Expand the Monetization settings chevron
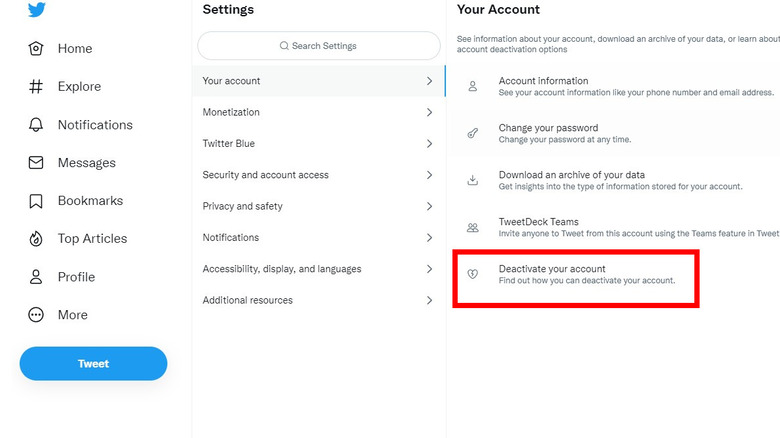 pos(429,113)
